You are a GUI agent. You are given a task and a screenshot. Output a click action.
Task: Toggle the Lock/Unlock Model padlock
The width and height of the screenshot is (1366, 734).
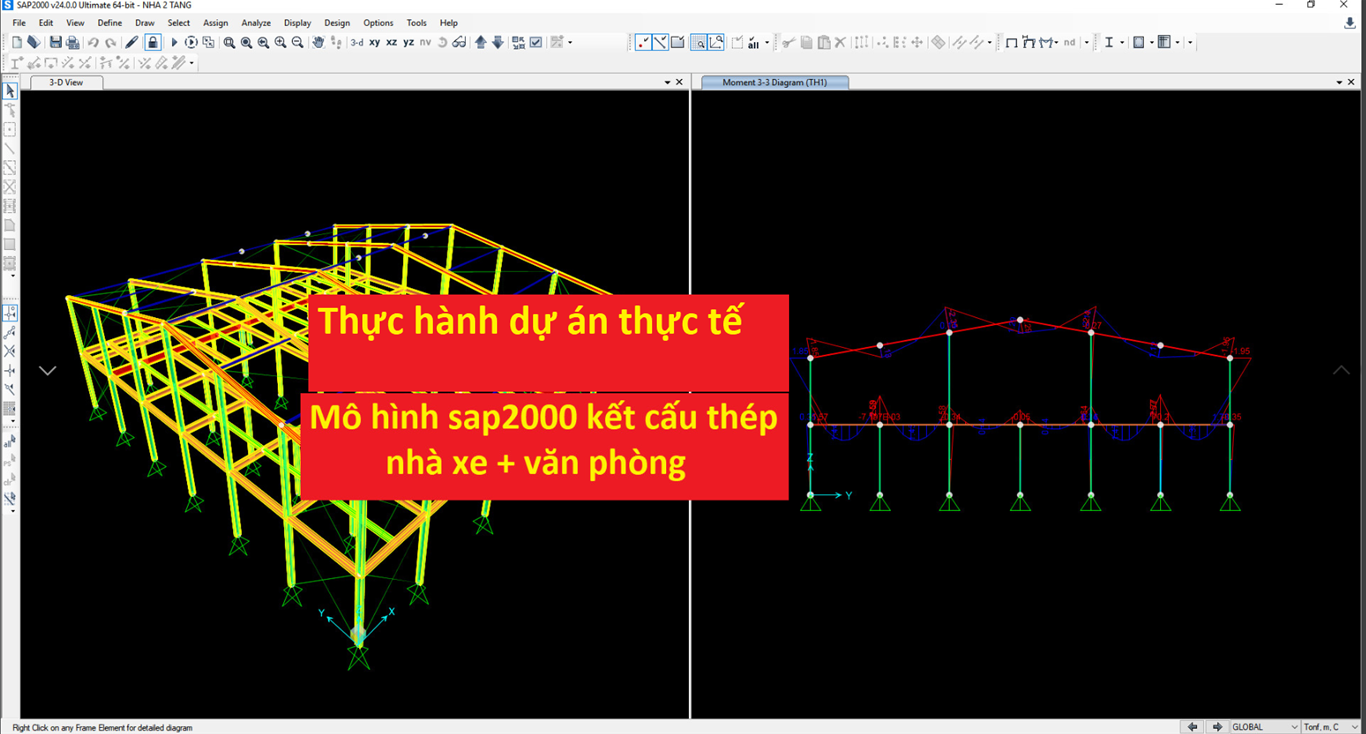tap(152, 42)
